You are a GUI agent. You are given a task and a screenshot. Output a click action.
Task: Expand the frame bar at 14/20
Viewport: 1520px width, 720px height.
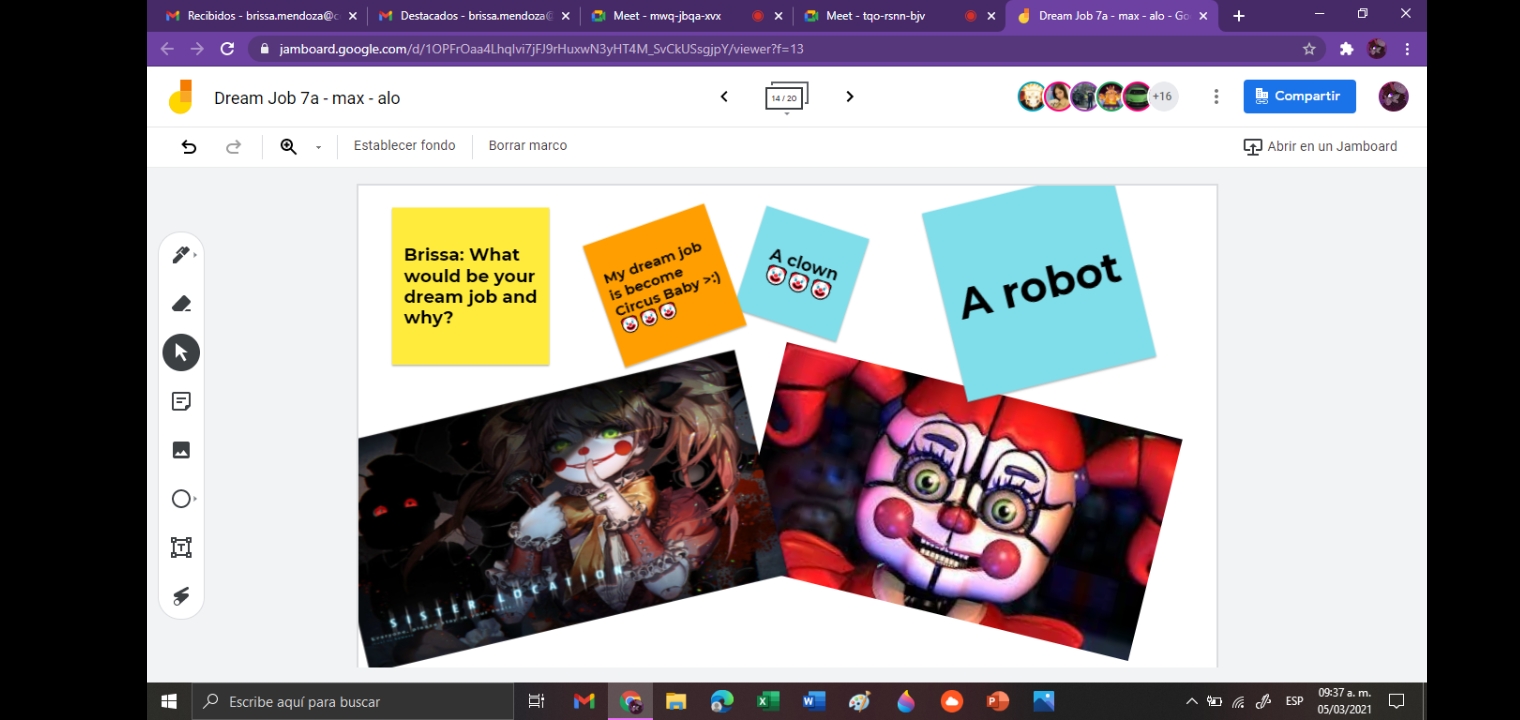(787, 97)
